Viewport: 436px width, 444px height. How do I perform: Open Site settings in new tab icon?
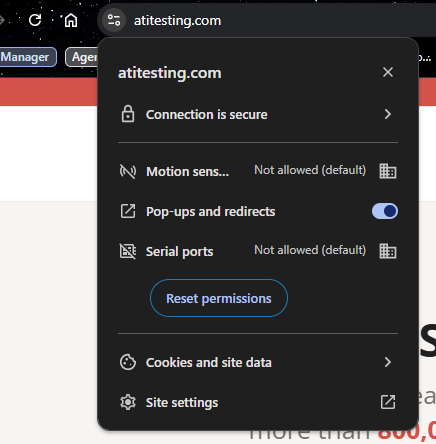point(388,402)
